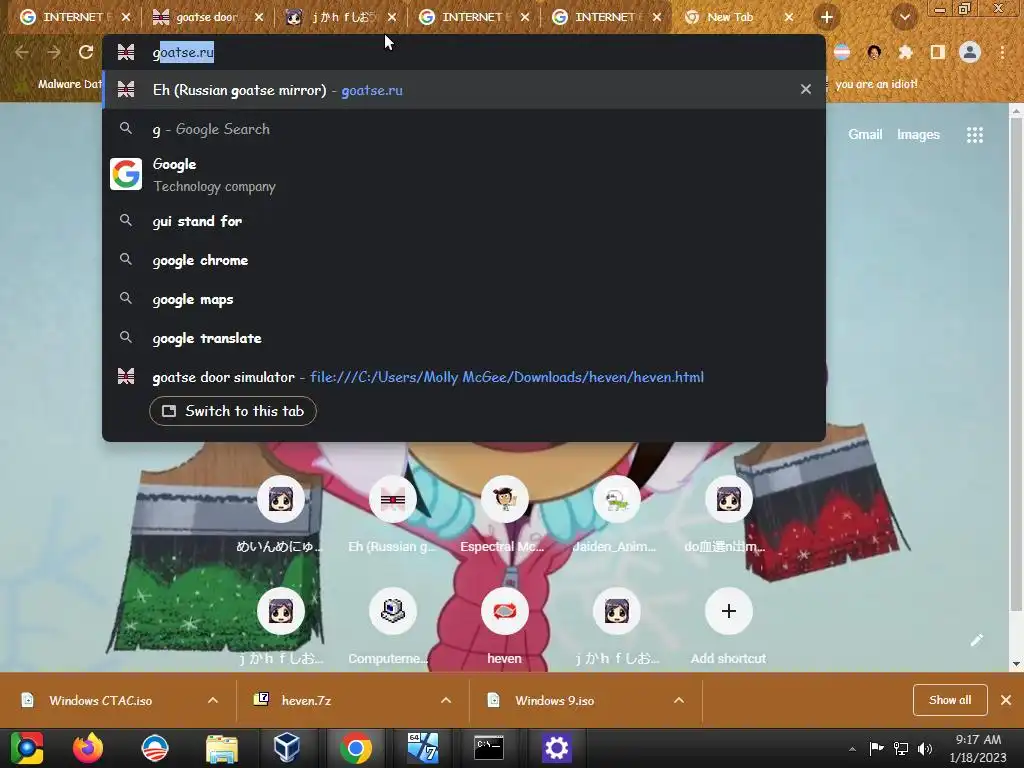Expand options for Windows CTAC.iso download
The height and width of the screenshot is (768, 1024).
pyautogui.click(x=213, y=700)
